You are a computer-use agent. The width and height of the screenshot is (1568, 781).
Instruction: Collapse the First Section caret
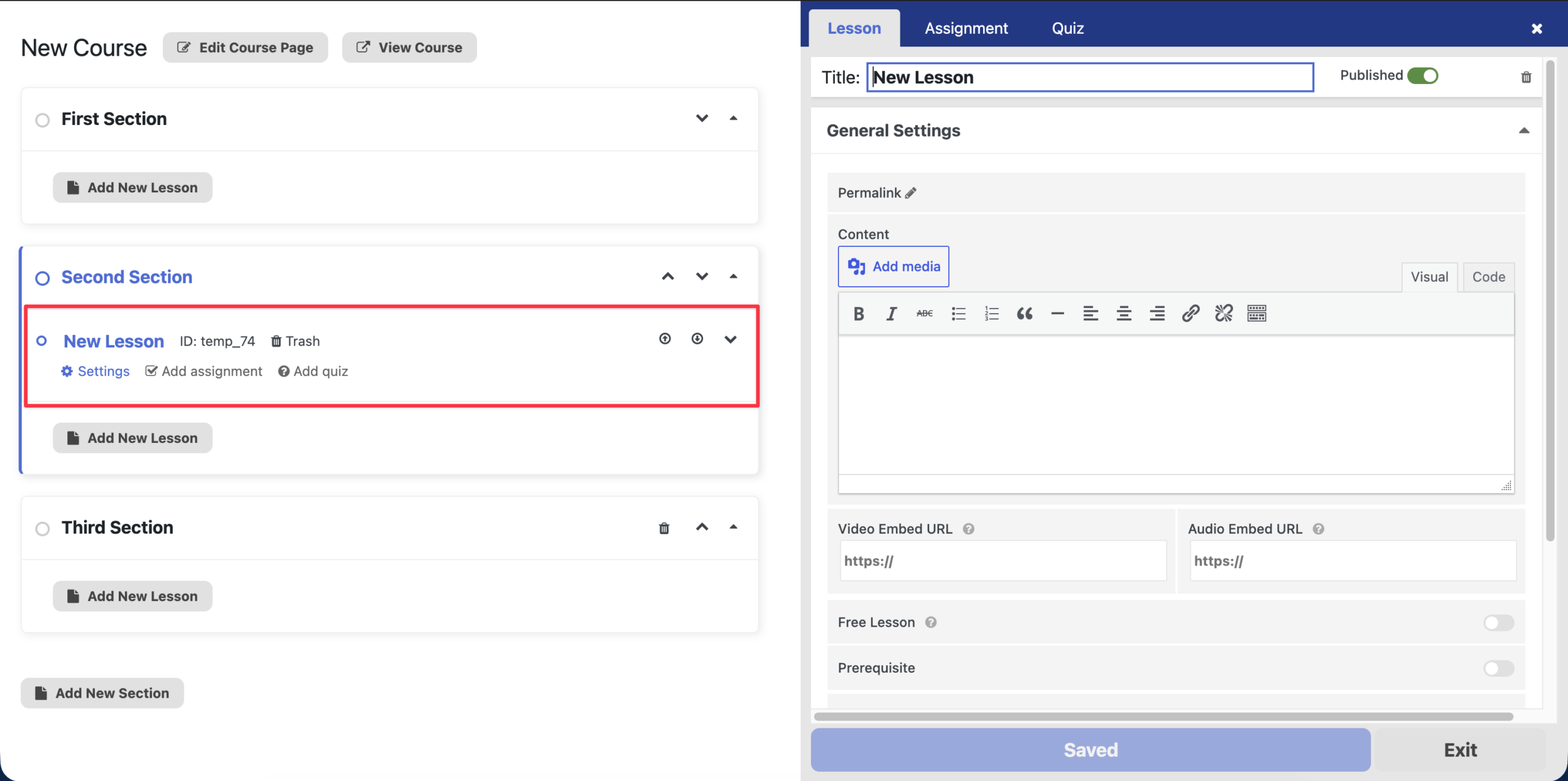(x=733, y=118)
